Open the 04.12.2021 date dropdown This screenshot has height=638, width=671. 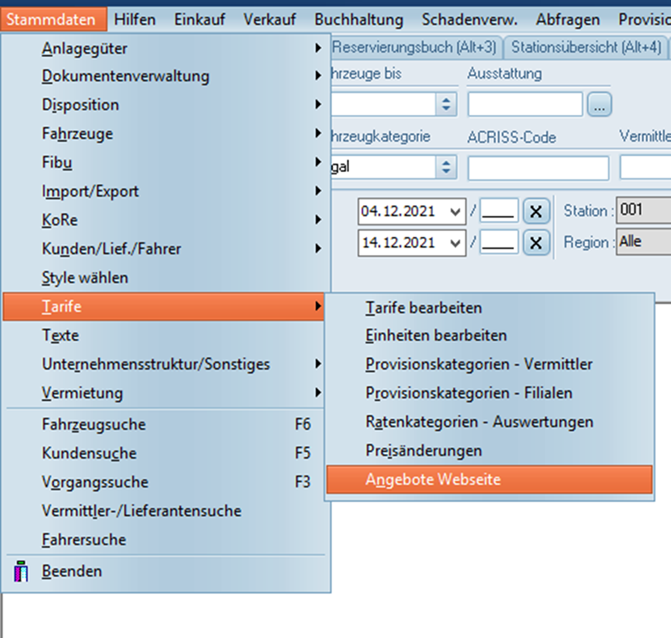pyautogui.click(x=456, y=212)
